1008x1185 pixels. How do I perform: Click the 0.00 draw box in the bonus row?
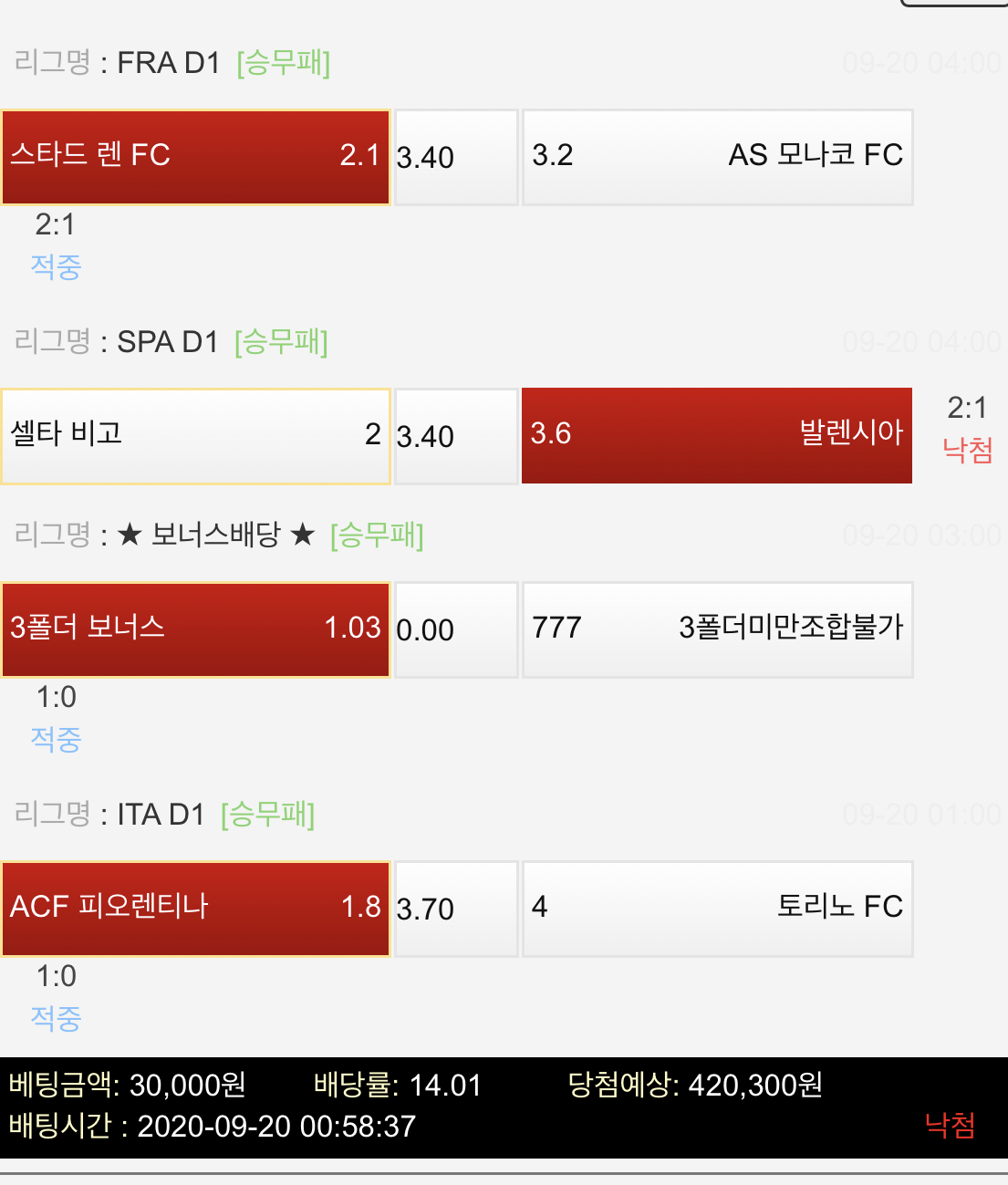[456, 630]
